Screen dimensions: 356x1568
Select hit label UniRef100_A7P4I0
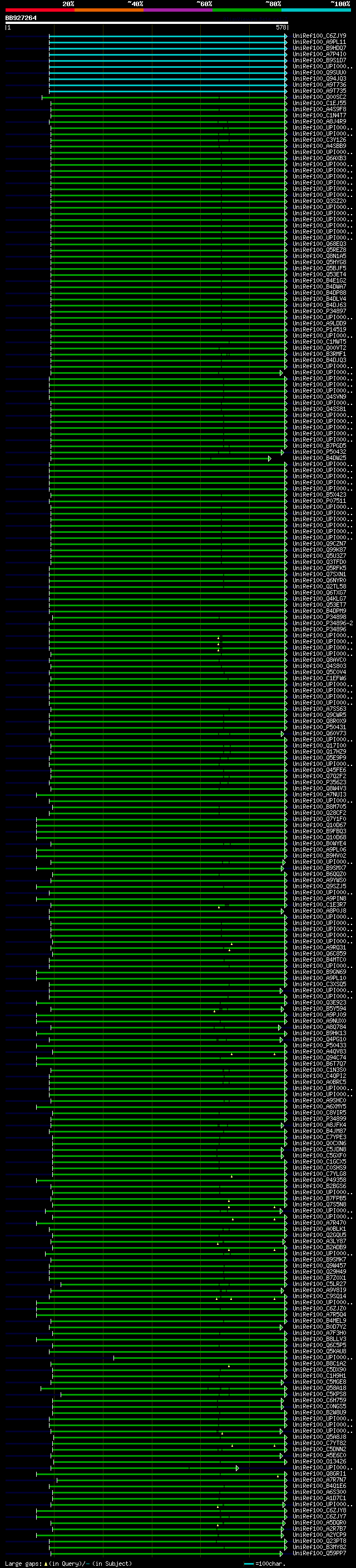tap(319, 54)
